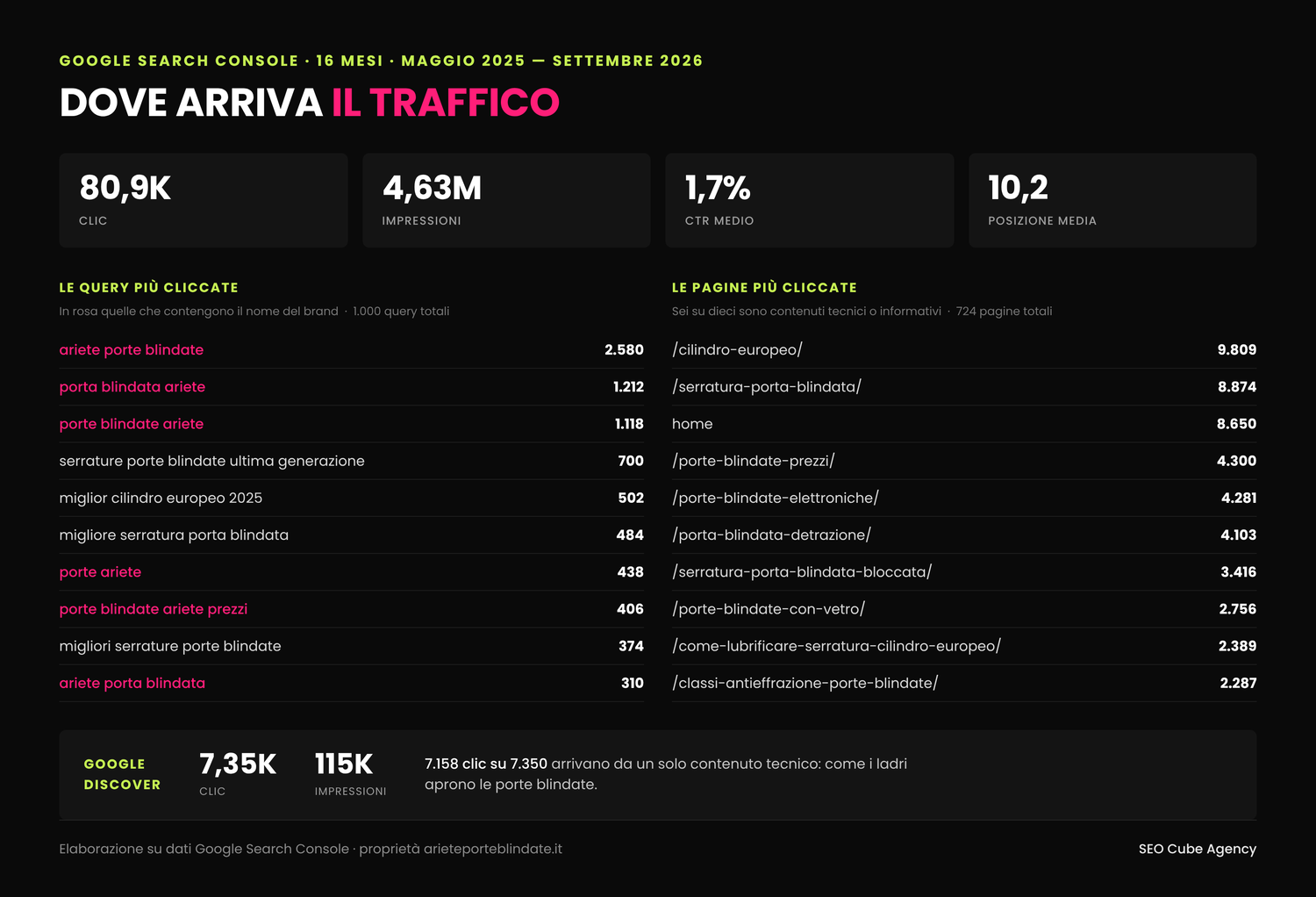Screen dimensions: 1316x897
Task: Click the "LE PAGINE PIÙ CLICCATE" heading
Action: (764, 287)
